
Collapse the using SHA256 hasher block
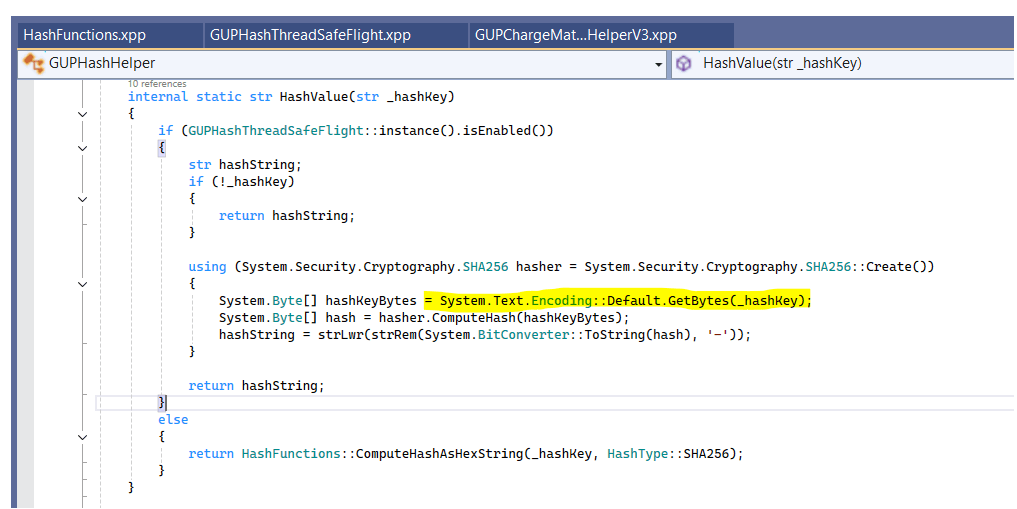(83, 284)
